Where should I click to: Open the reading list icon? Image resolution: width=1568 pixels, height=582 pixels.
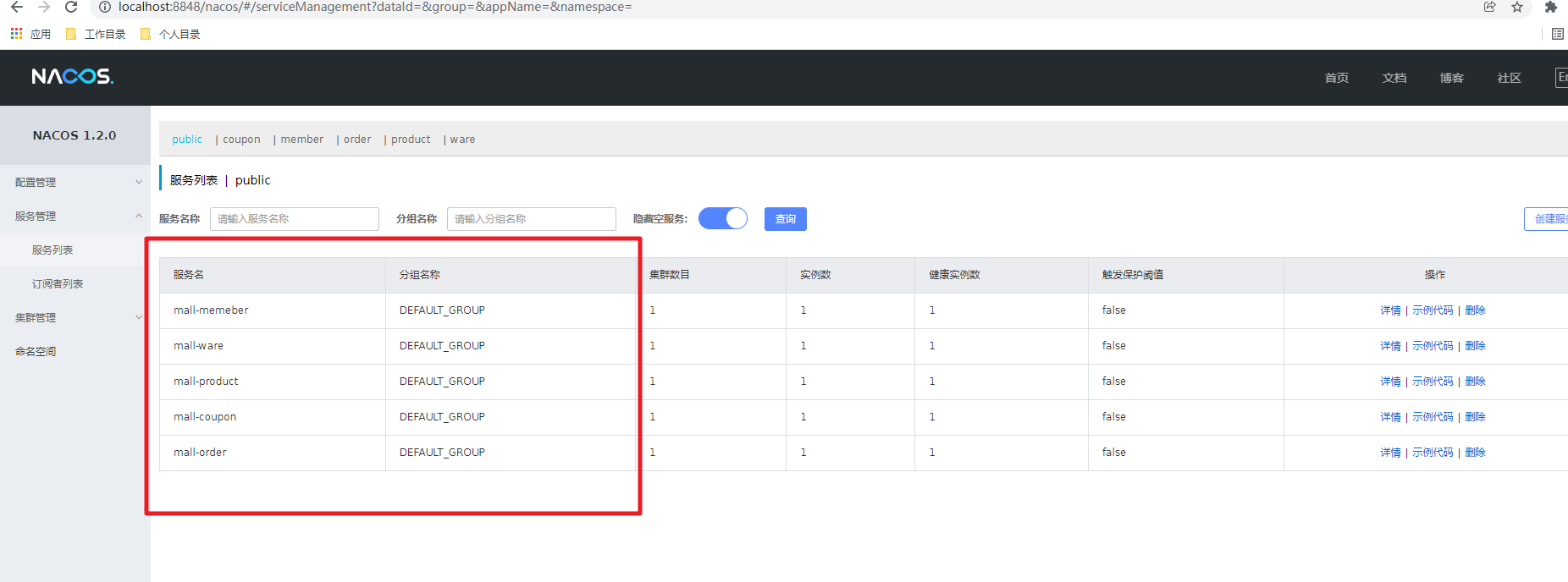coord(1557,34)
